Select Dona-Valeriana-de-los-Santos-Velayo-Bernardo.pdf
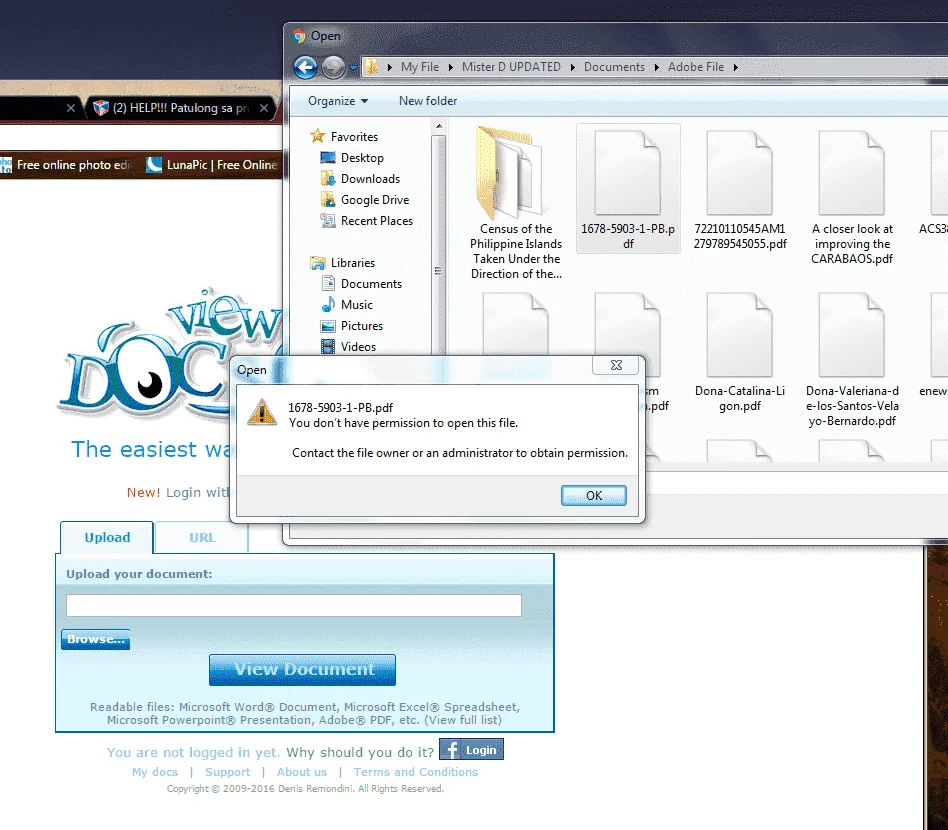 [x=852, y=360]
